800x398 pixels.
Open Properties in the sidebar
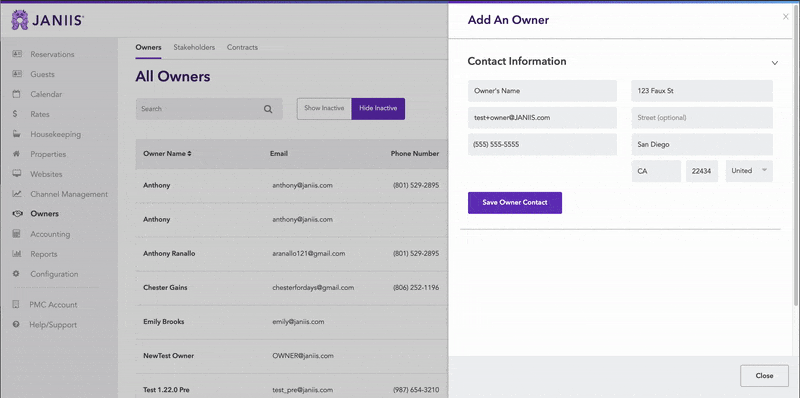point(48,154)
